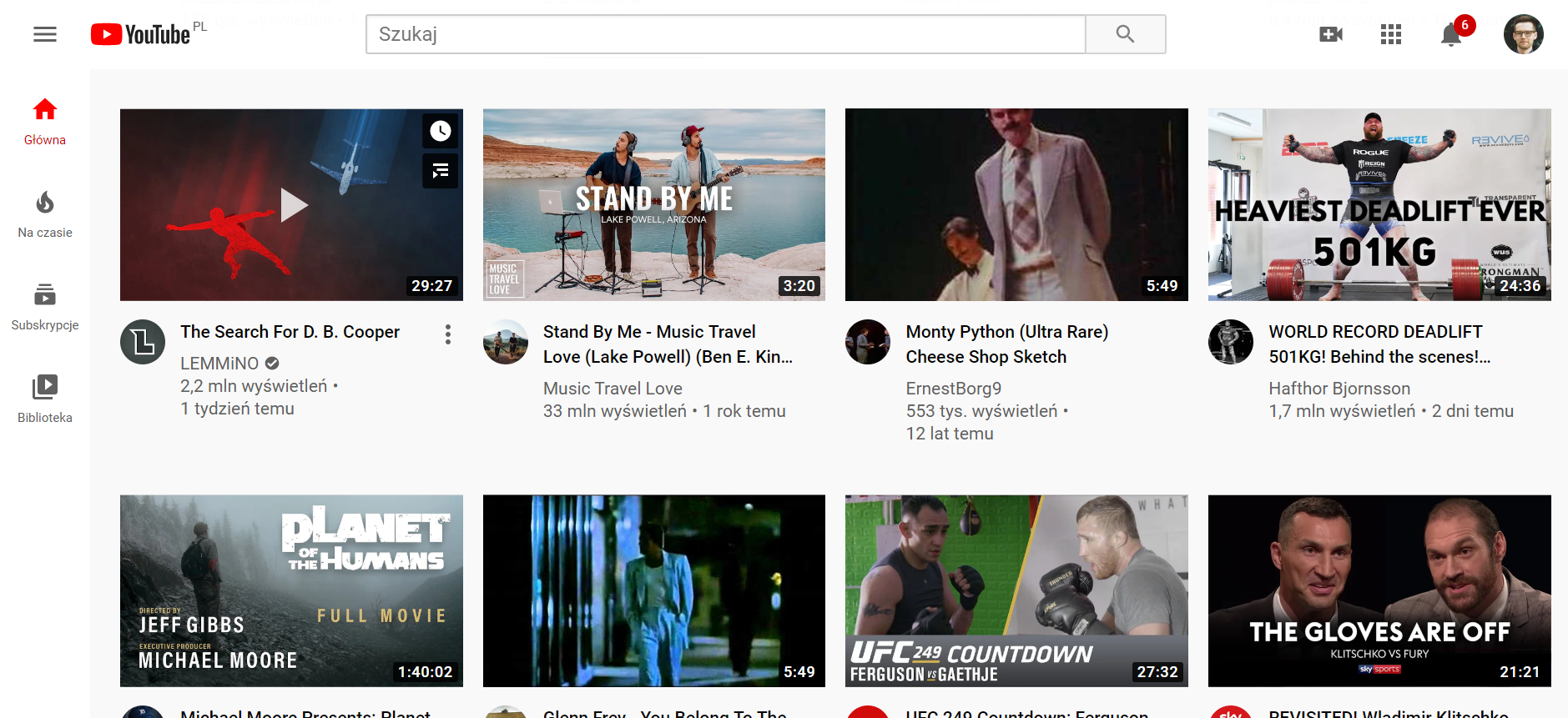Open Planet of the Humans thumbnail
This screenshot has height=718, width=1568.
tap(291, 591)
